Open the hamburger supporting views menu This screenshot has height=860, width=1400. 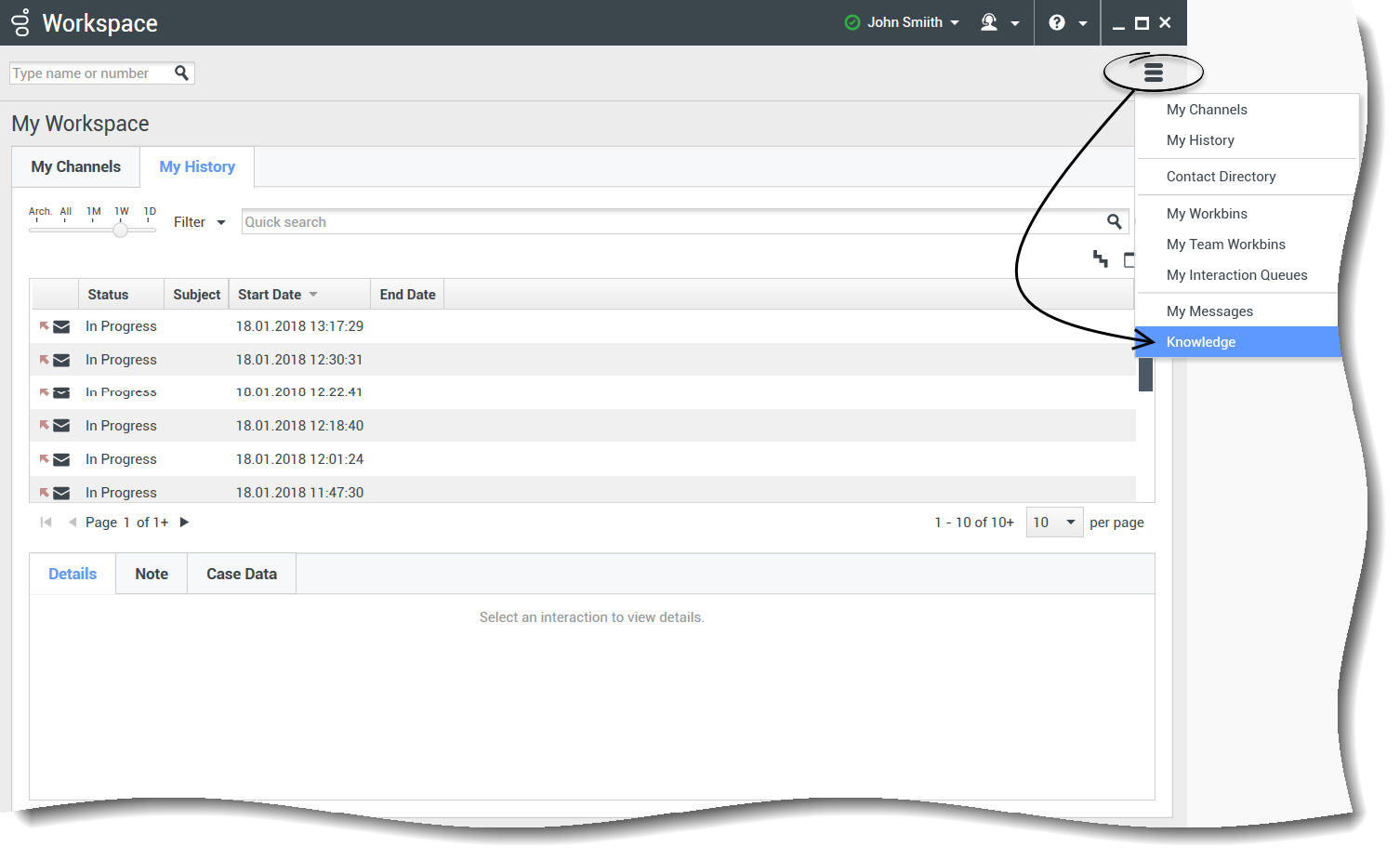tap(1153, 73)
